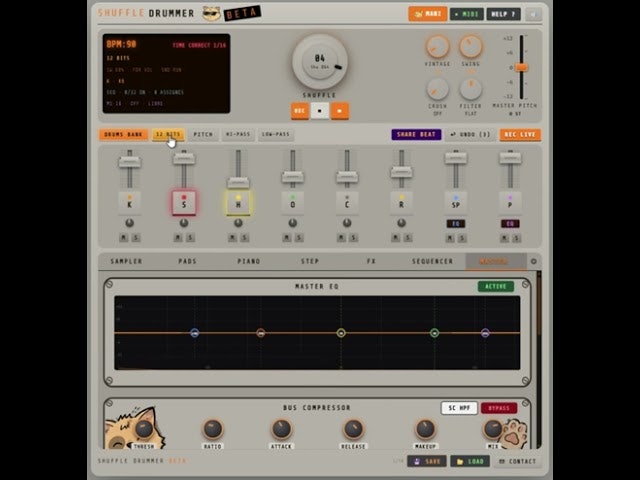
Task: Click the orange MANI button
Action: (x=428, y=14)
